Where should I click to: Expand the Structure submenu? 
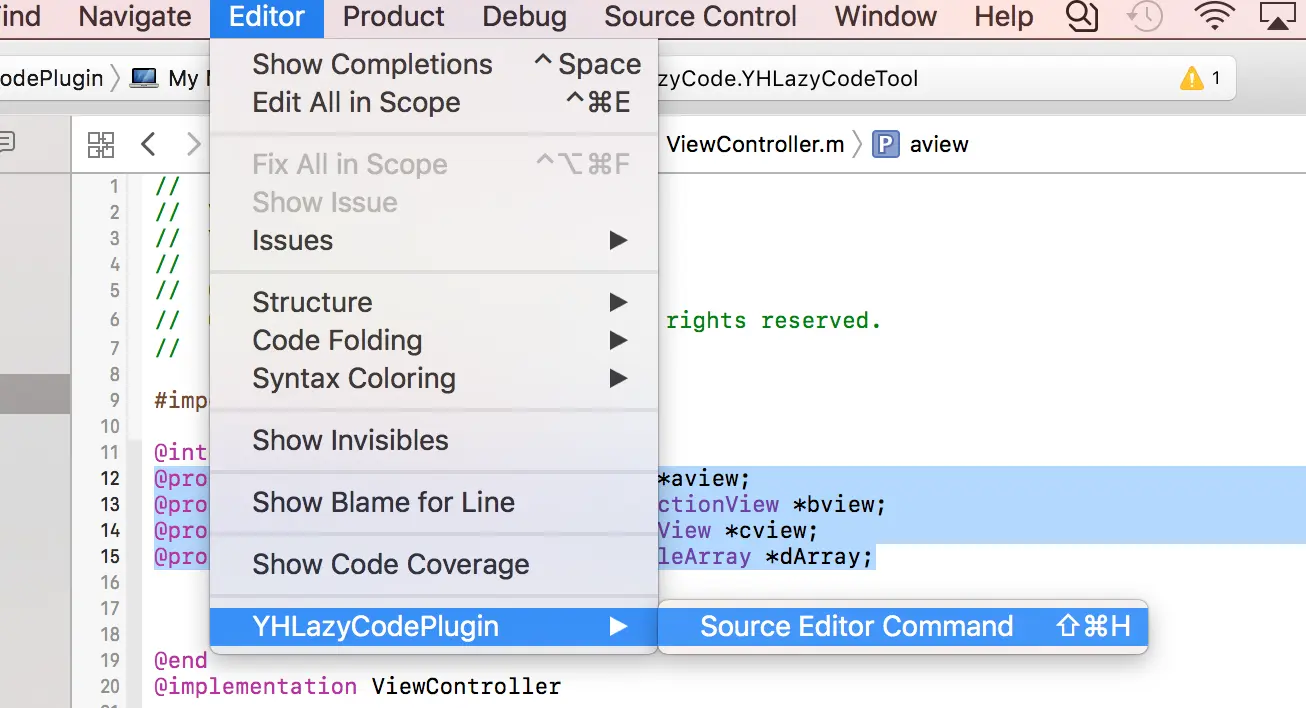click(434, 302)
